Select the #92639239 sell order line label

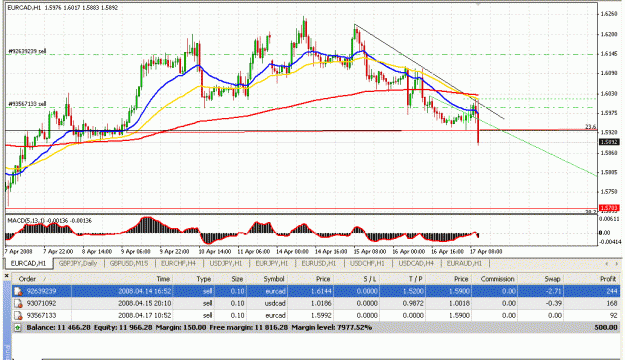coord(28,51)
